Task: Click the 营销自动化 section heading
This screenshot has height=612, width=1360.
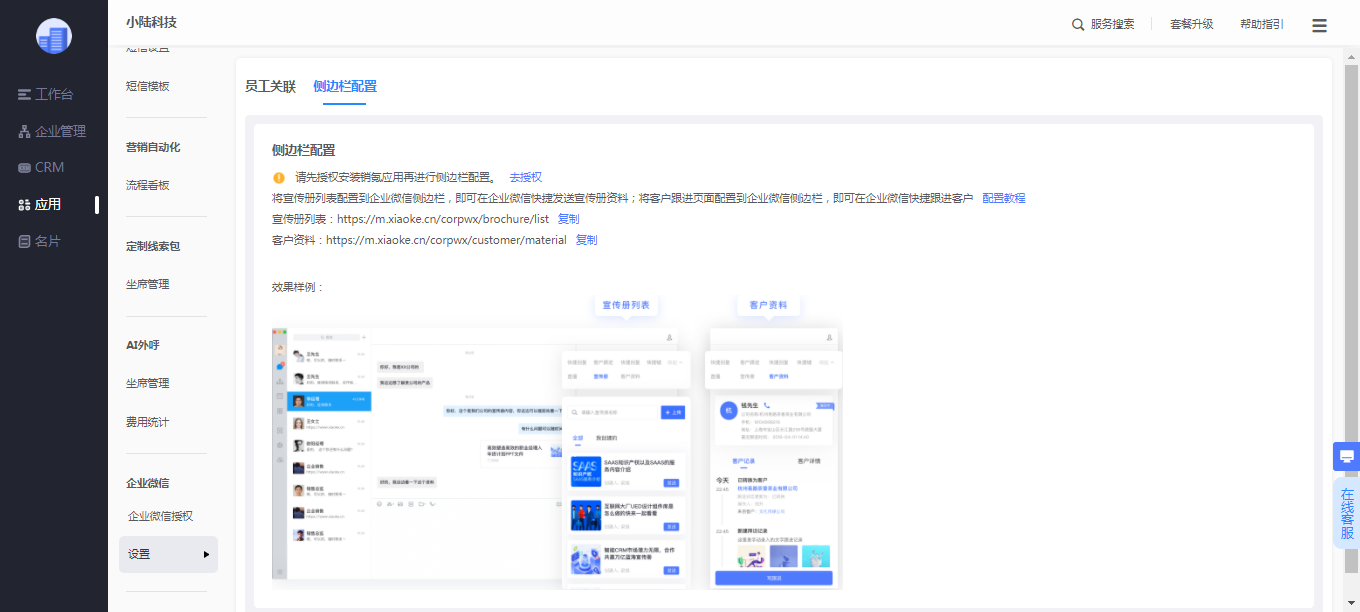Action: (153, 147)
